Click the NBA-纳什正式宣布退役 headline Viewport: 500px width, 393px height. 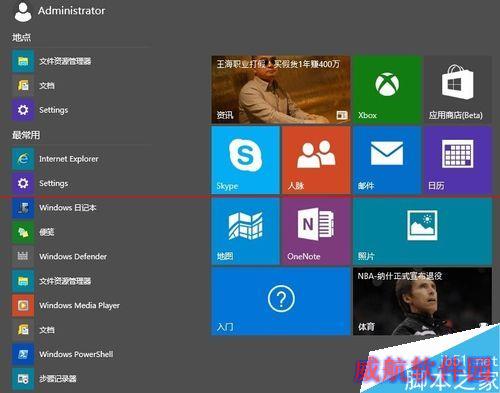pyautogui.click(x=400, y=276)
